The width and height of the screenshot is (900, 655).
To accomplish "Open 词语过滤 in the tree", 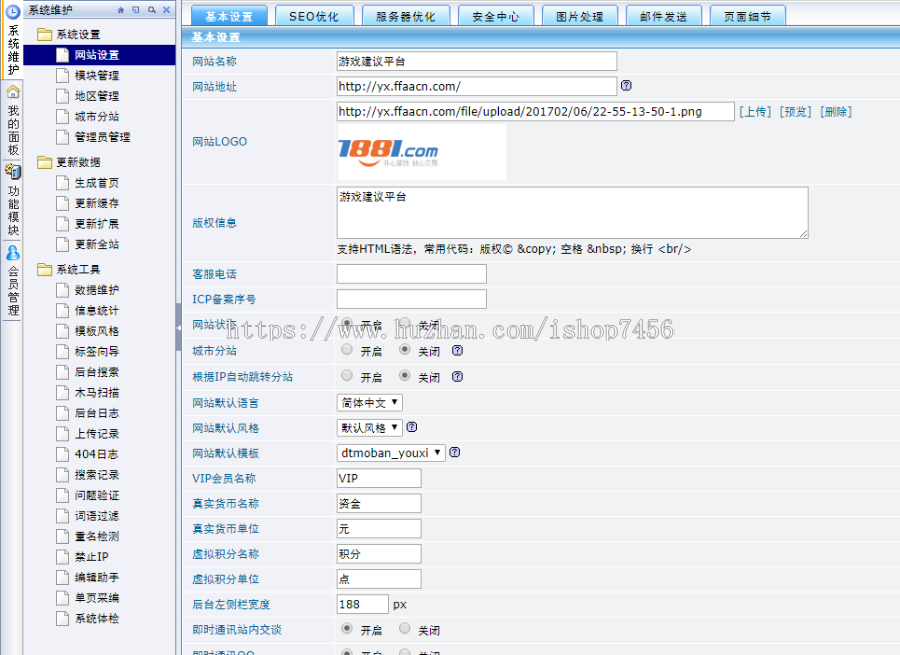I will tap(97, 516).
